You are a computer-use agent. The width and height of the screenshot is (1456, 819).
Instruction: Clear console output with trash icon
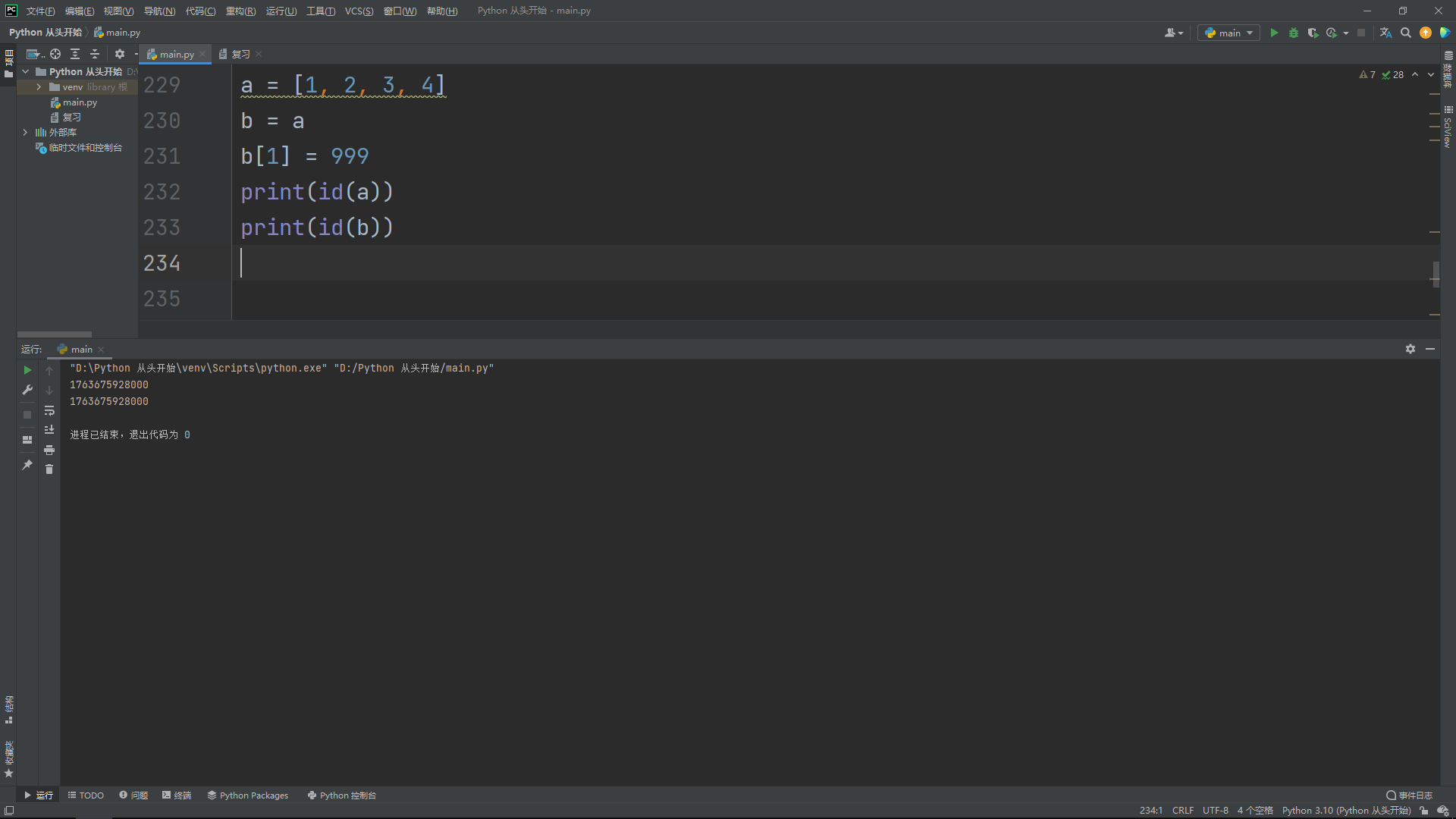tap(49, 469)
